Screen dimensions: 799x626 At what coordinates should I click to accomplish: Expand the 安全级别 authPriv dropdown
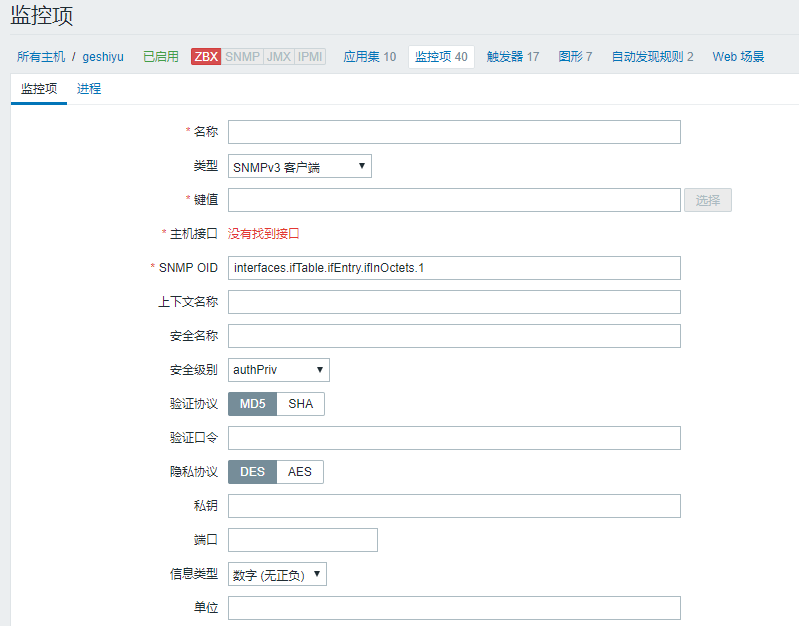click(279, 370)
